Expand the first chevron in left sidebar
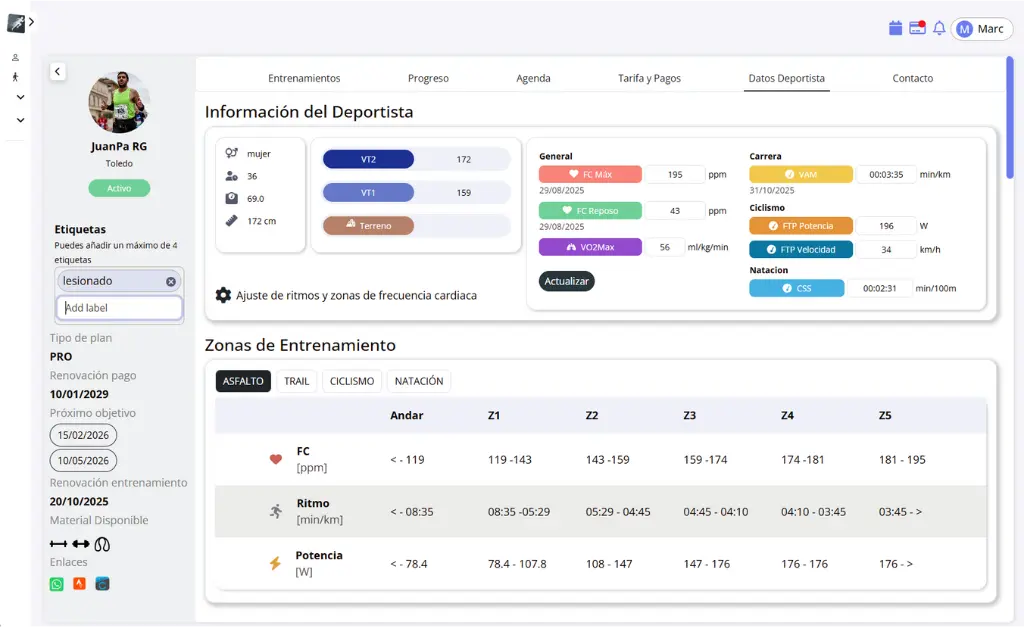The image size is (1024, 627). tap(20, 97)
